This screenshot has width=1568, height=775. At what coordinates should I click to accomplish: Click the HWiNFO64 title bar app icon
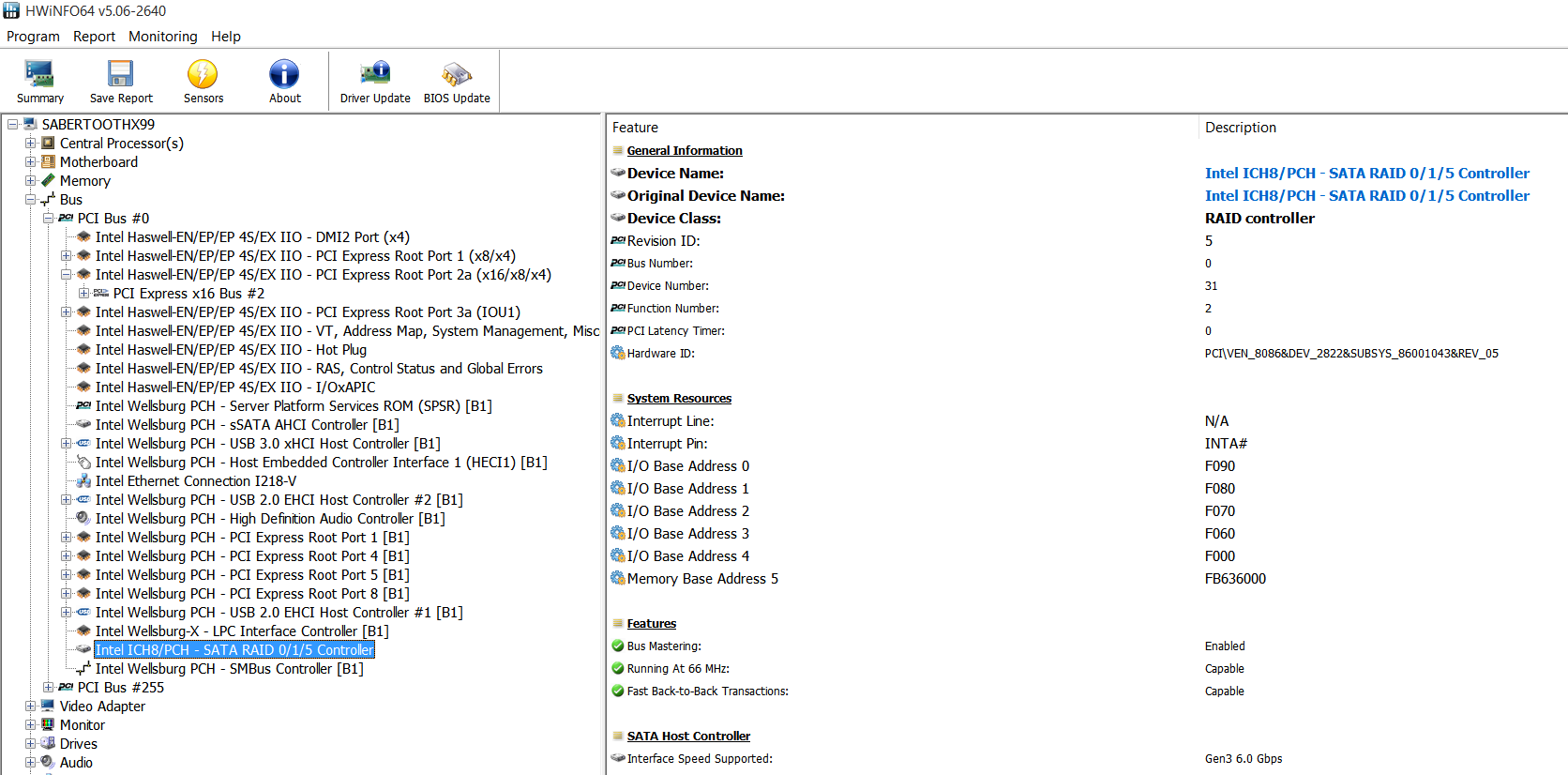11,11
